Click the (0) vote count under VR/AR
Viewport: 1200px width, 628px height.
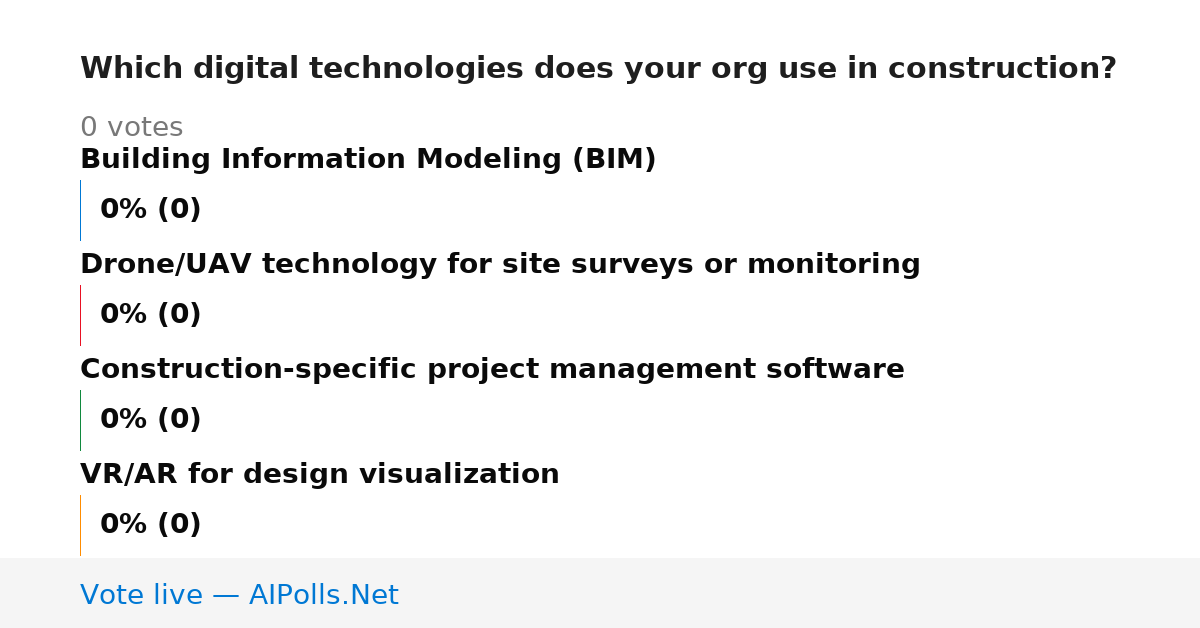pyautogui.click(x=179, y=525)
